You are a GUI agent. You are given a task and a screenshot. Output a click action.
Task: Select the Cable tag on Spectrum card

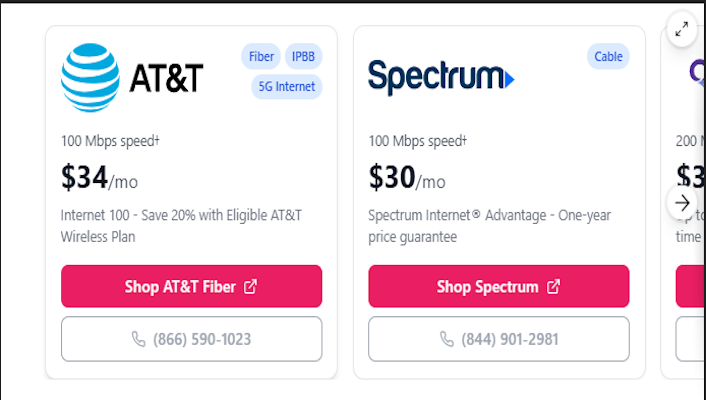point(608,56)
